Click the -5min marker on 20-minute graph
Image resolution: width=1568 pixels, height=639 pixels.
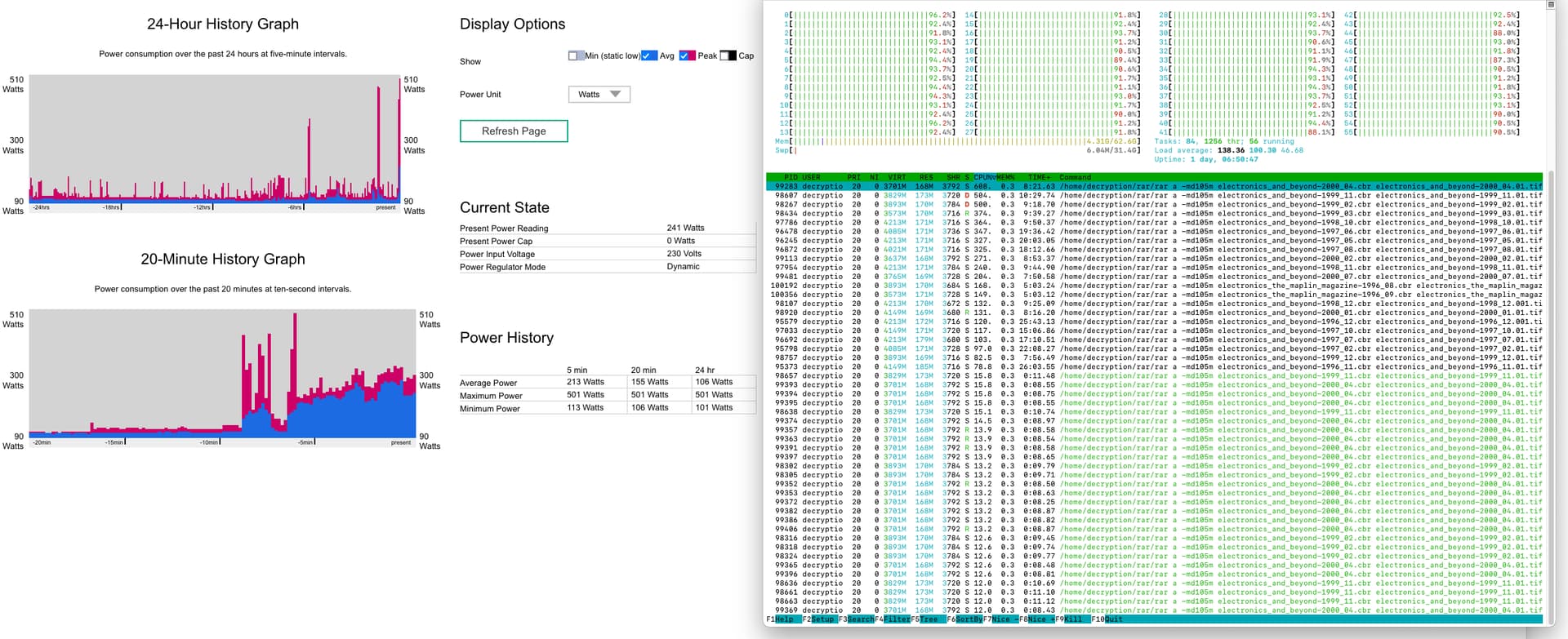[306, 442]
